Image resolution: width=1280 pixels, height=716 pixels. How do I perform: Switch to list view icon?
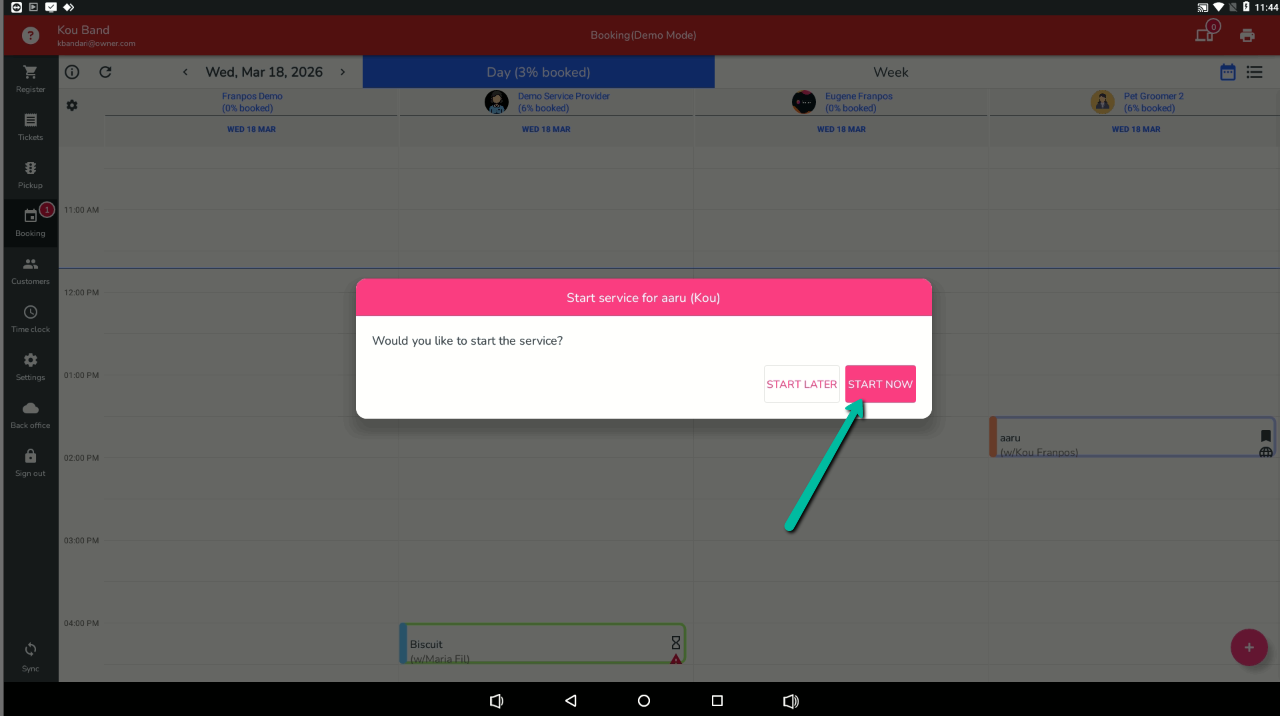tap(1254, 72)
